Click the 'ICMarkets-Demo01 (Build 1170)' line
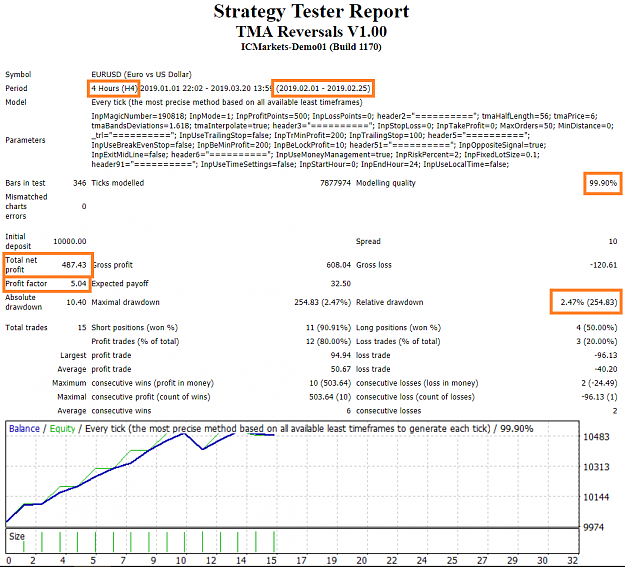625x567 pixels. click(311, 47)
